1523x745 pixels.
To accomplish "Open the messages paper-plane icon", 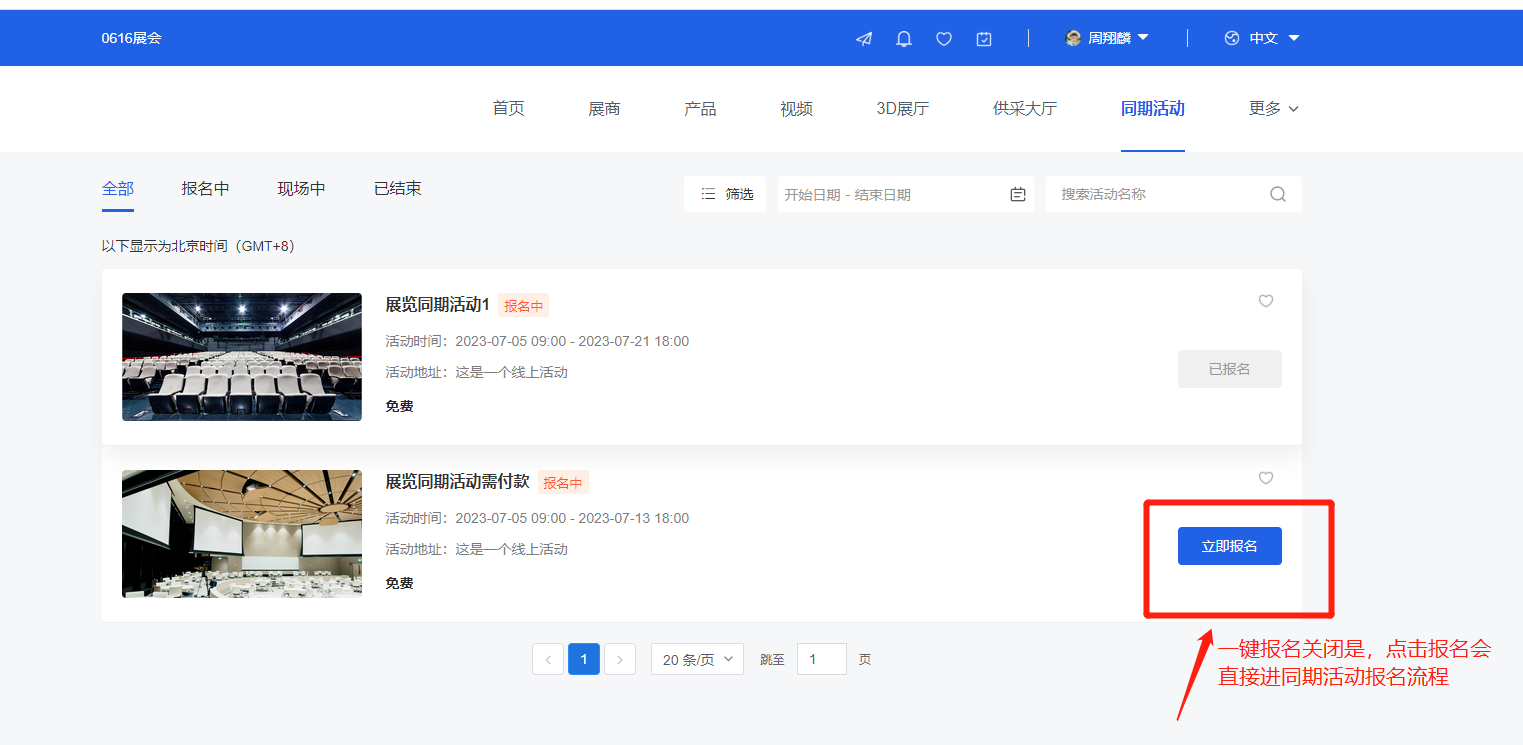I will [863, 38].
